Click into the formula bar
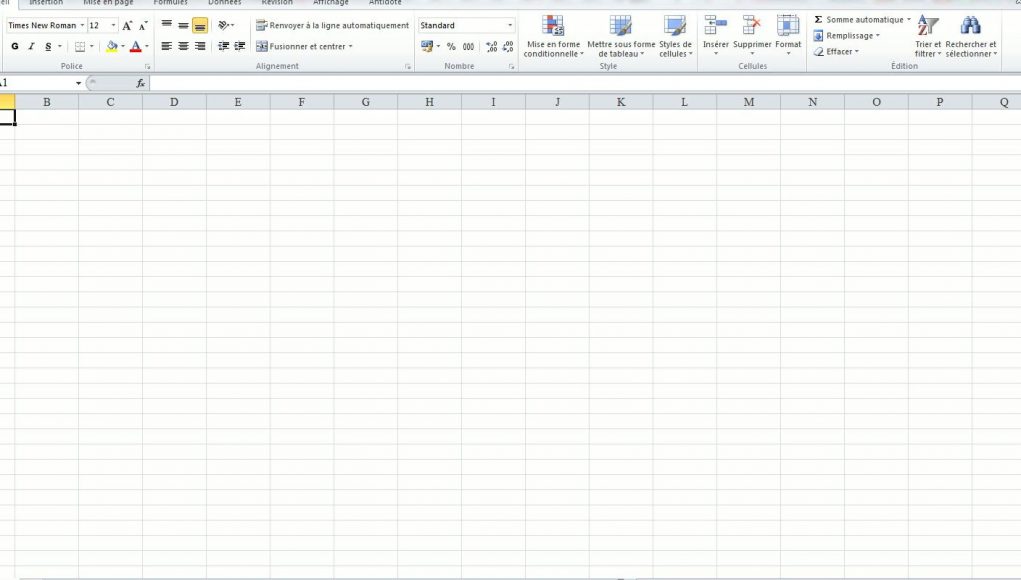The image size is (1021, 580). coord(585,83)
